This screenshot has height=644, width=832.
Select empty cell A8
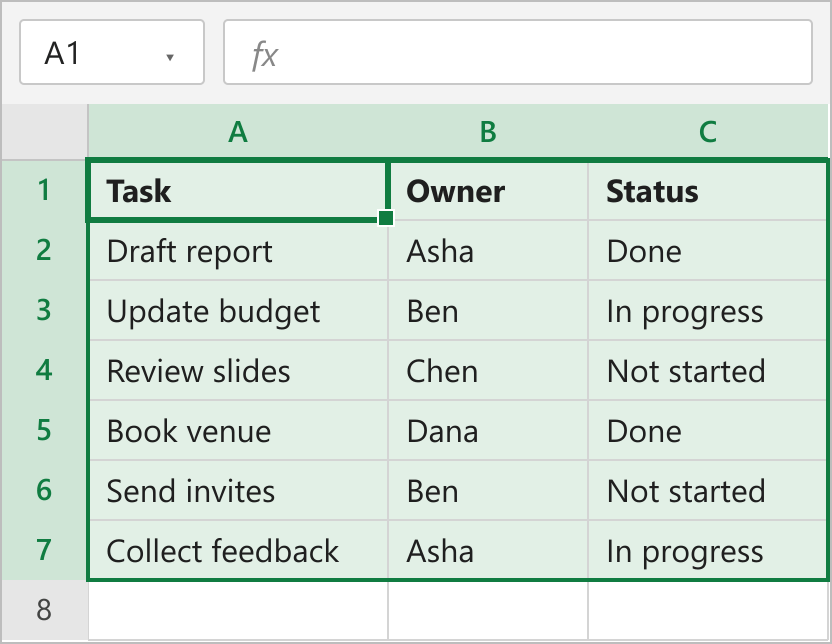coord(238,611)
